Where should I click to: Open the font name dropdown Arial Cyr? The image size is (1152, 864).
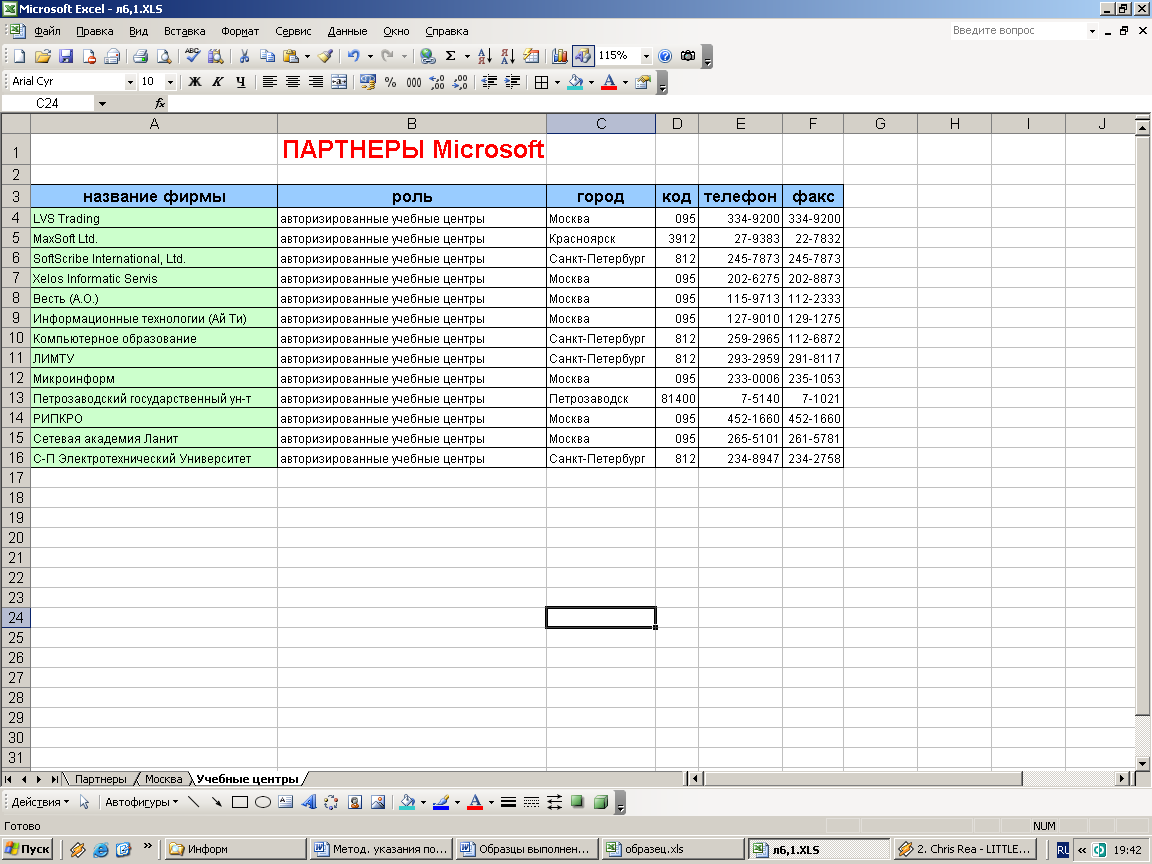130,82
